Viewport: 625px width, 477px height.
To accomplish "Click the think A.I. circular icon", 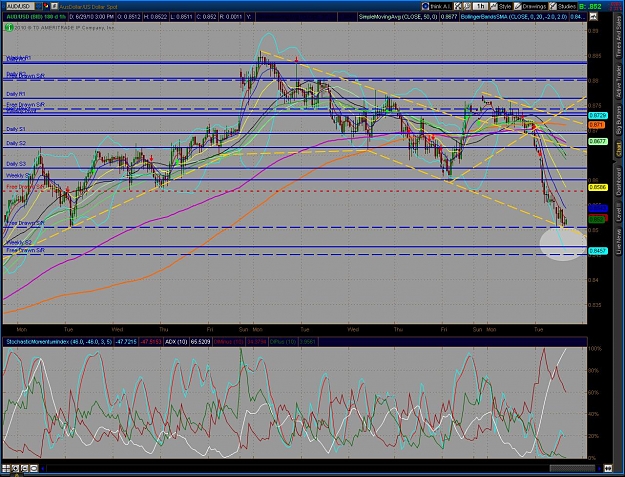I will point(425,6).
